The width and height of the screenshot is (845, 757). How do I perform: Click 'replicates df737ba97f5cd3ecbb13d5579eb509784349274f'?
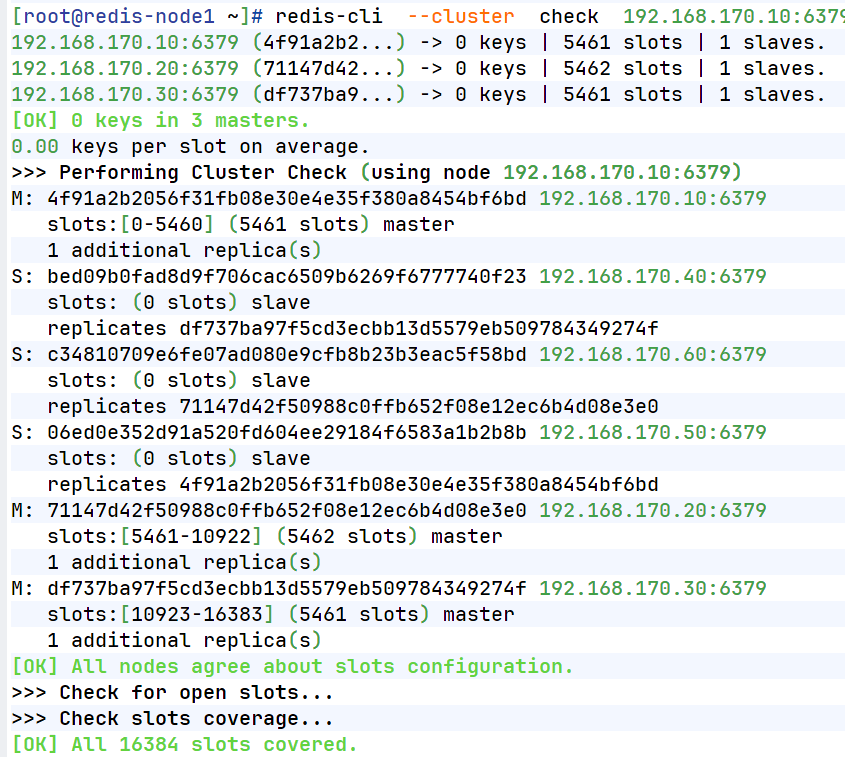click(353, 329)
